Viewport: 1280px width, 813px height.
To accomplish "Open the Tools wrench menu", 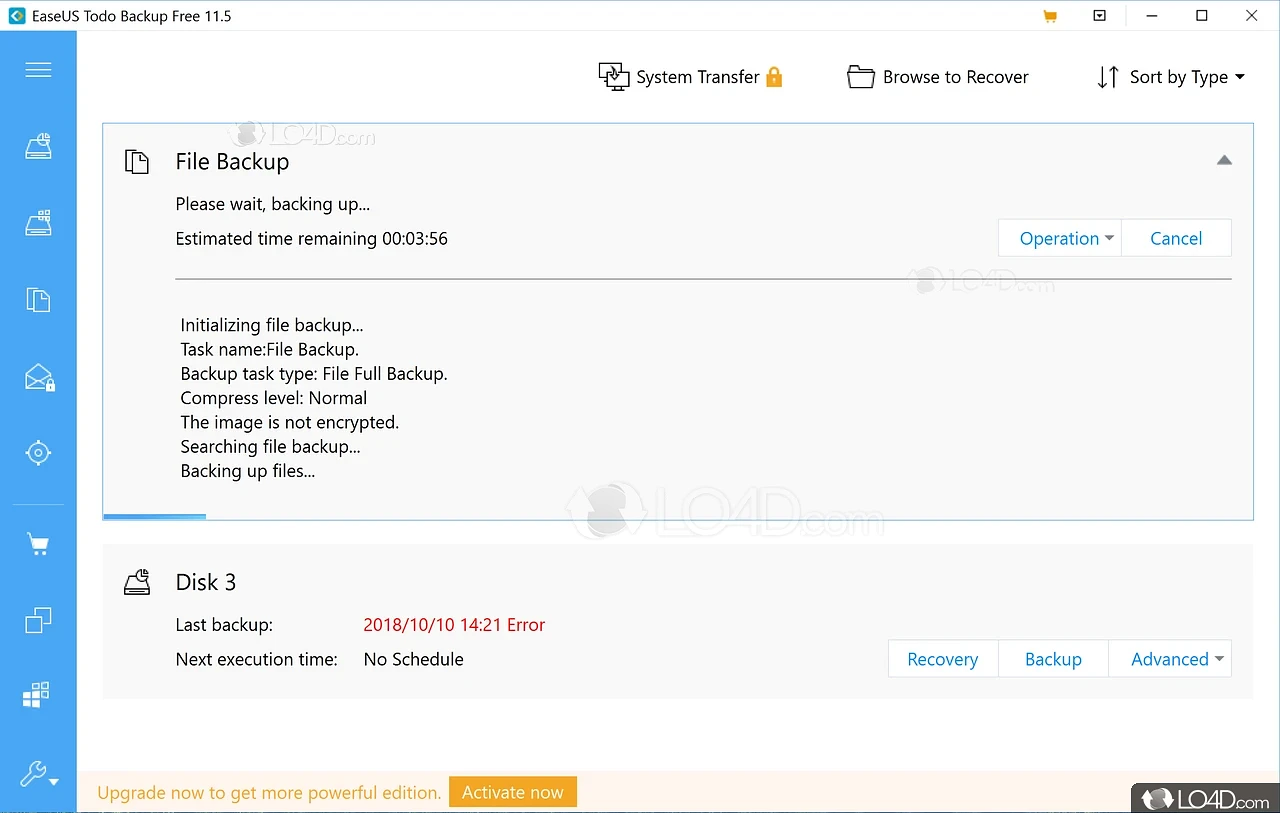I will (39, 774).
